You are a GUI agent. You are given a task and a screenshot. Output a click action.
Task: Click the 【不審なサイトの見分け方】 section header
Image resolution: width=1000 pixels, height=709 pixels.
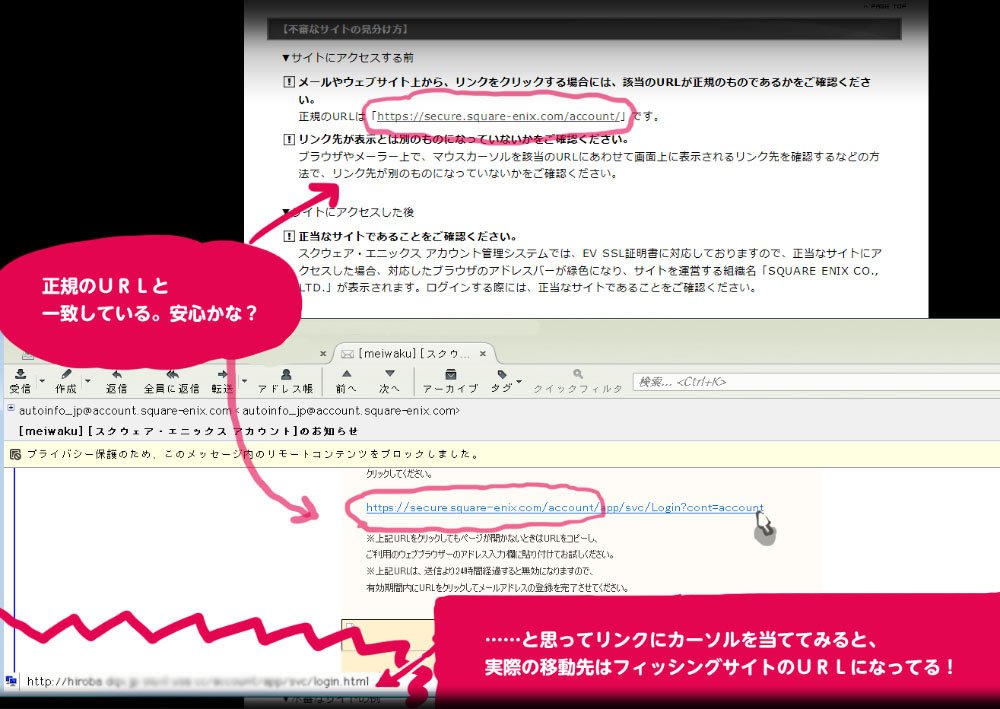click(x=584, y=29)
